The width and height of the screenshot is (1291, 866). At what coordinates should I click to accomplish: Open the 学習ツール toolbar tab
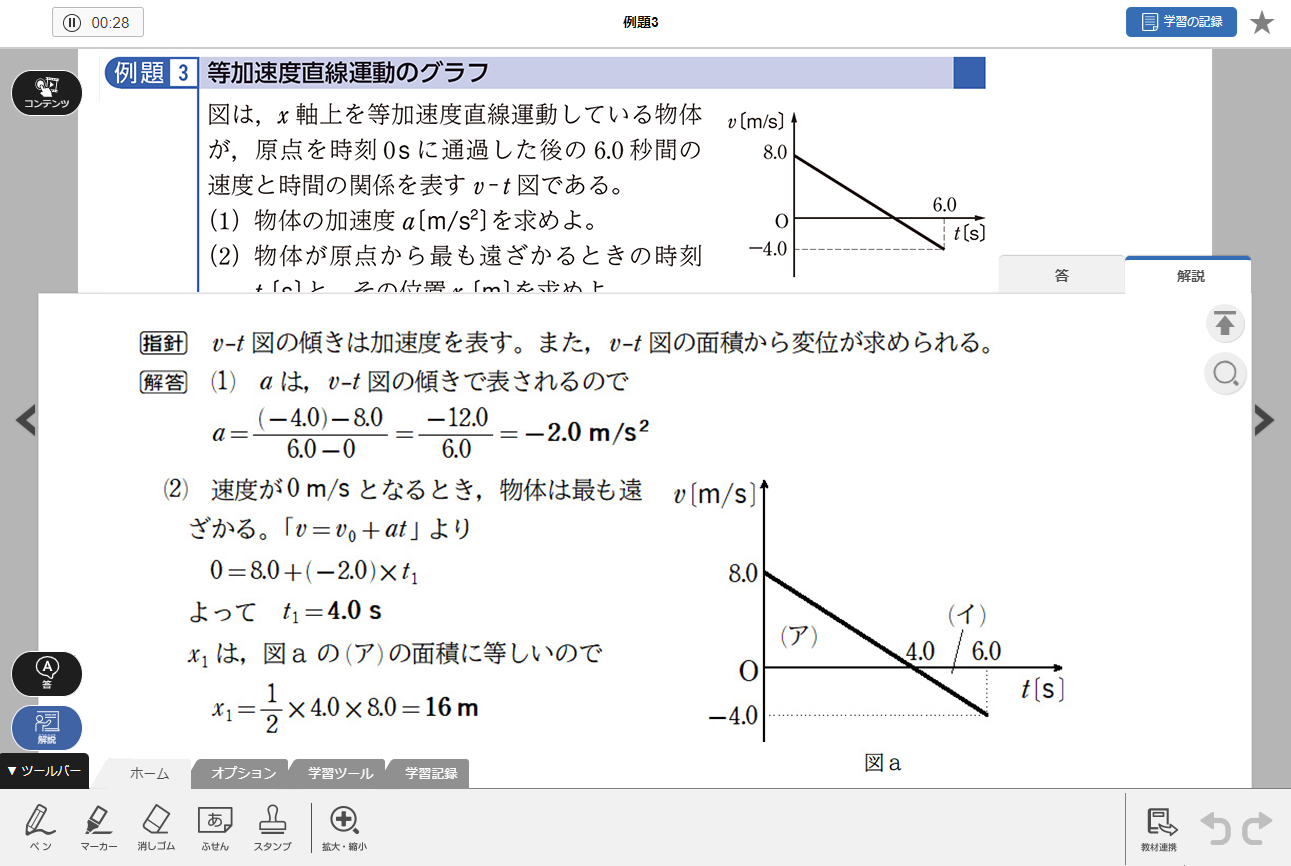pos(340,773)
